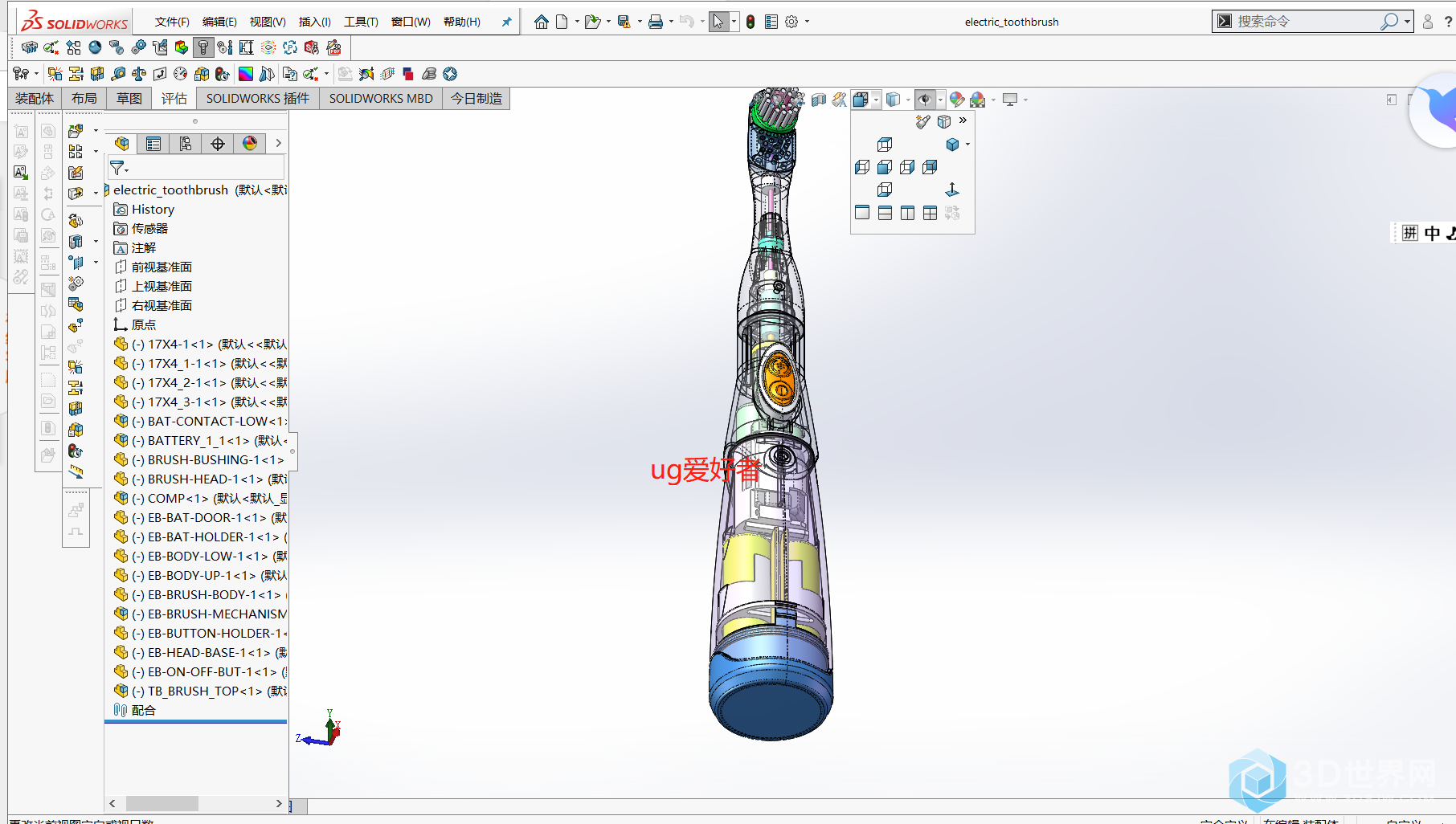Open the ConfigurationManager tab
Viewport: 1456px width, 824px height.
pos(186,143)
